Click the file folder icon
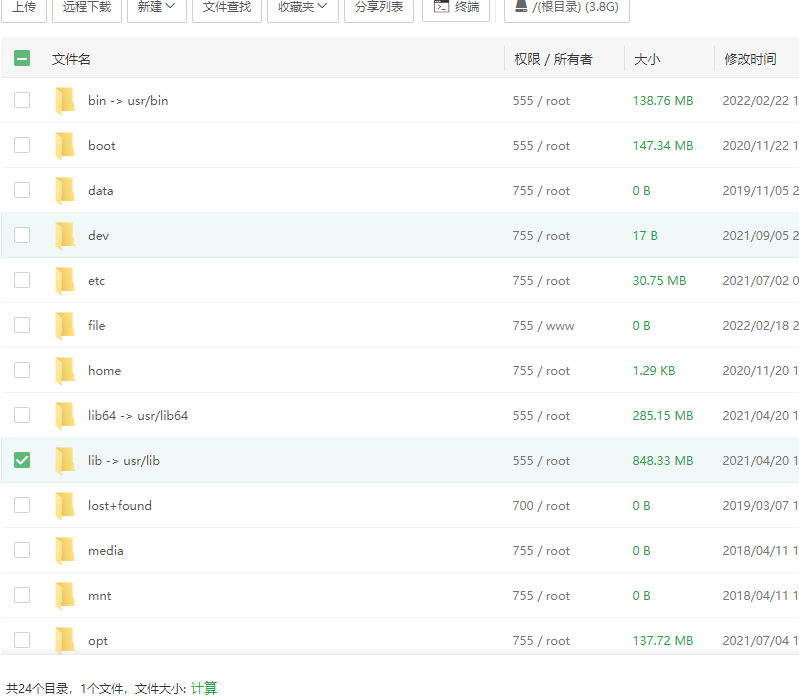 click(x=65, y=326)
